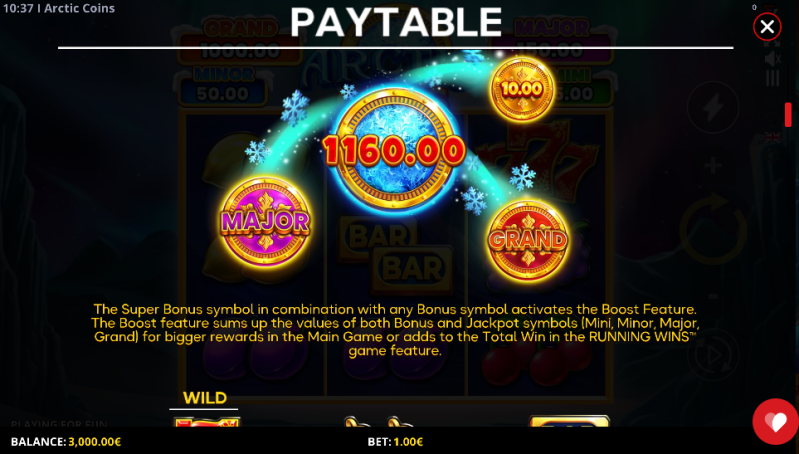Decrease bet with the minus icon

tap(713, 296)
